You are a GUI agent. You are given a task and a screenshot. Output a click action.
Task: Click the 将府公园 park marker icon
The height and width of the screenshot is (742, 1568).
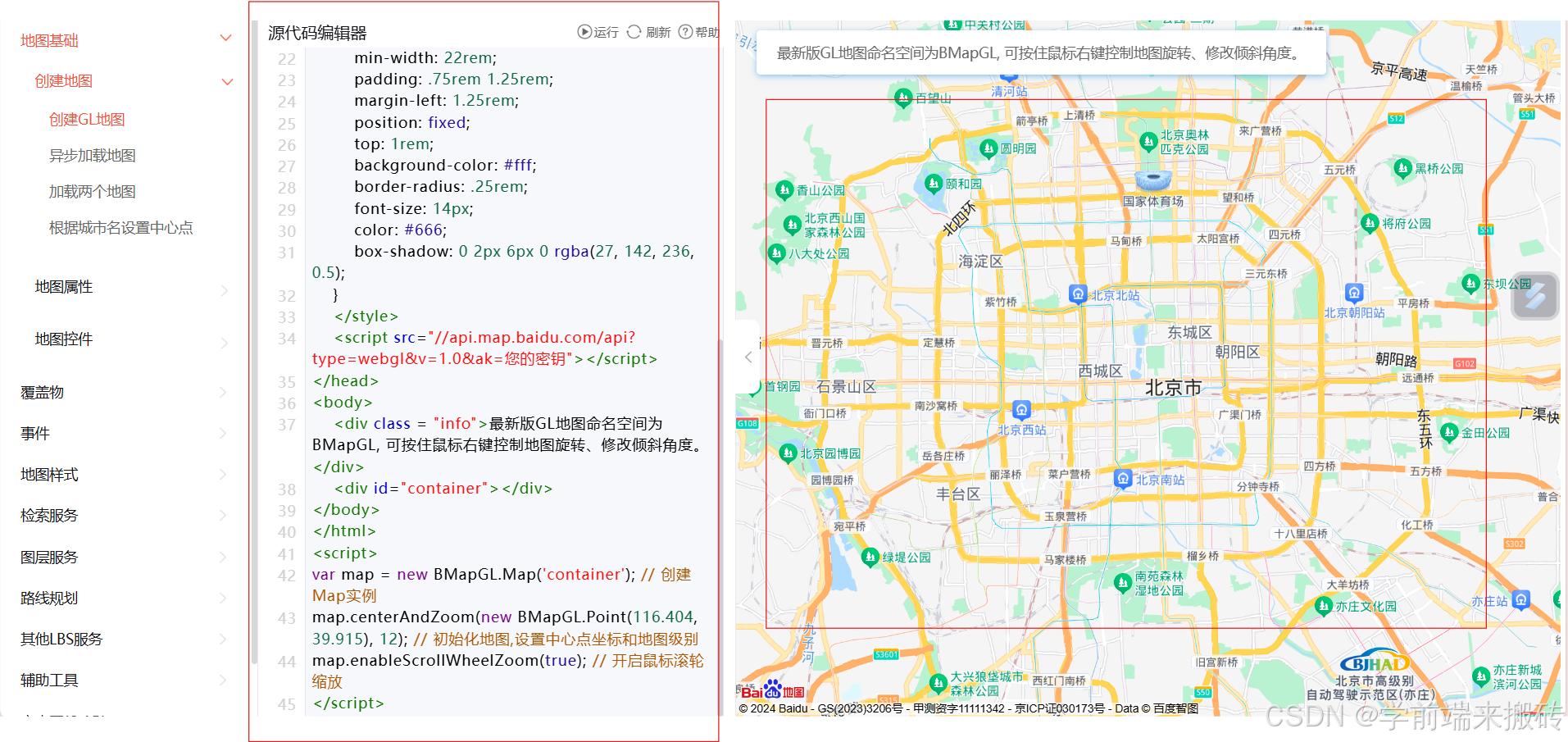click(1370, 222)
